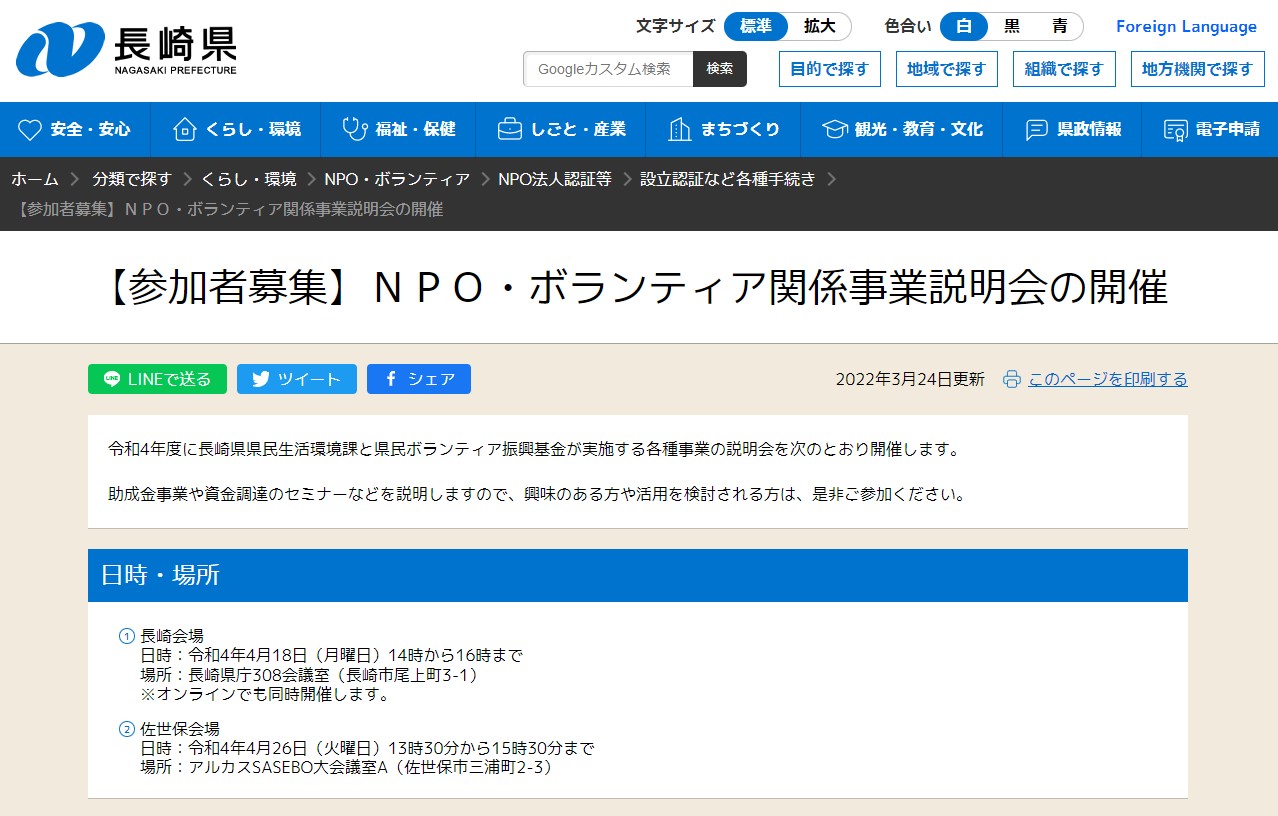This screenshot has height=816, width=1278.
Task: Switch color scheme to 黒
Action: click(1011, 27)
